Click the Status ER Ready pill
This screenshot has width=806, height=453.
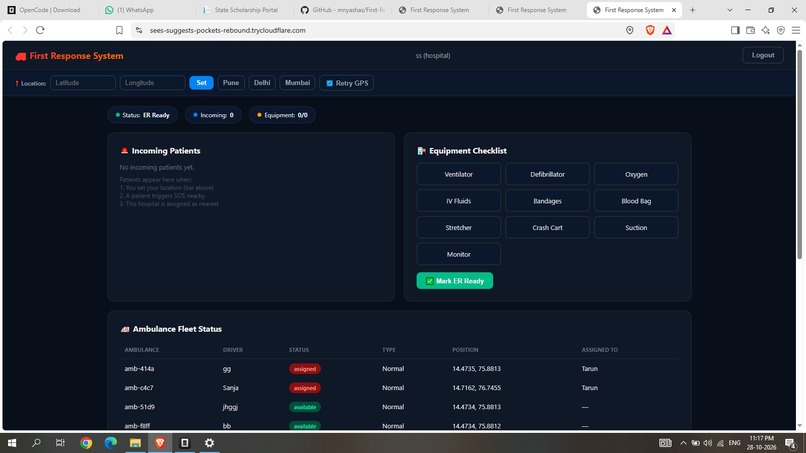pyautogui.click(x=142, y=115)
